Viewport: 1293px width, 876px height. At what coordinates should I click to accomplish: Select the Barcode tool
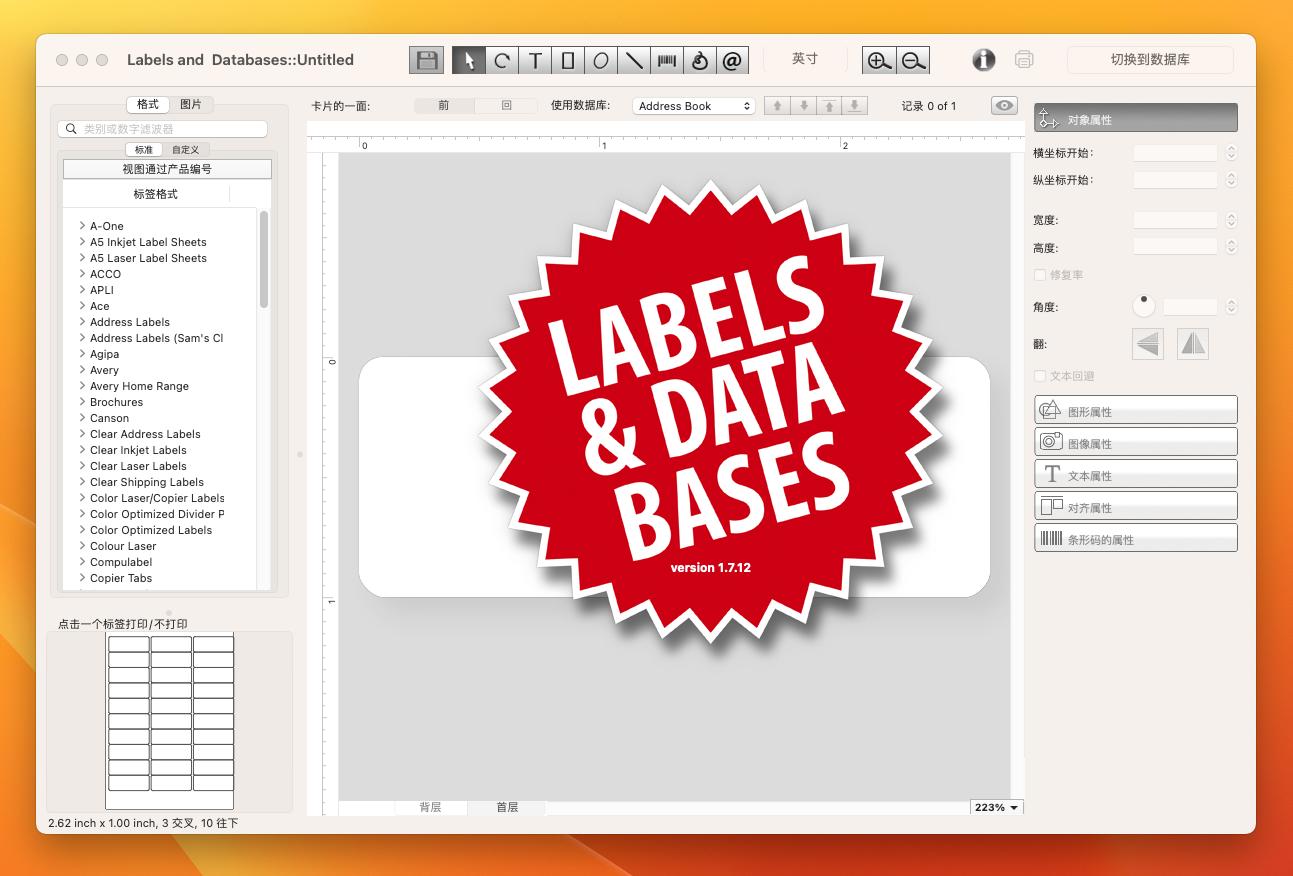click(x=666, y=59)
